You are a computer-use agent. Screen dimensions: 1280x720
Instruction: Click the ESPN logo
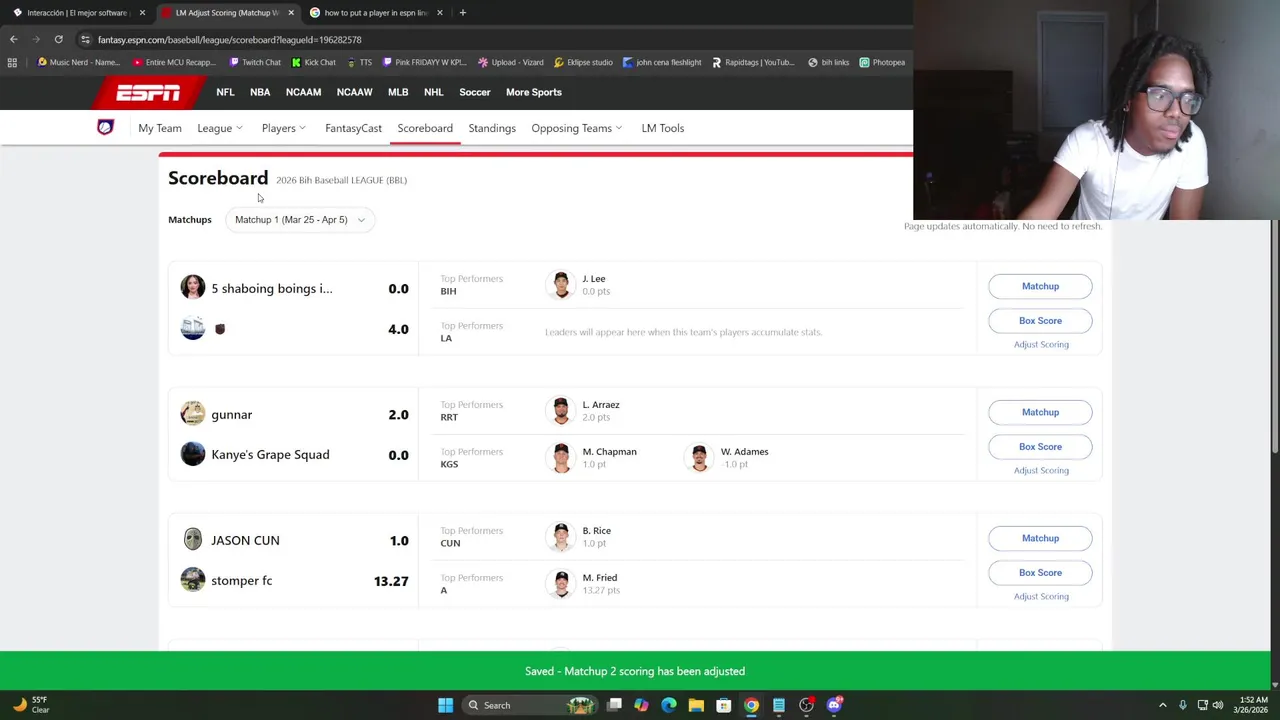pyautogui.click(x=148, y=92)
